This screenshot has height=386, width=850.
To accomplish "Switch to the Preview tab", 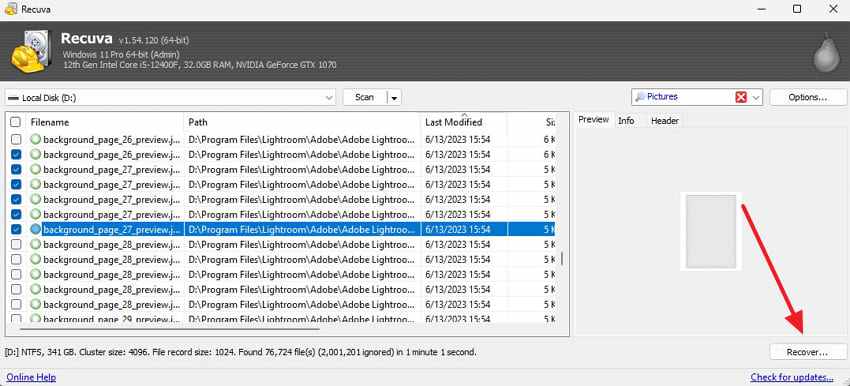I will 593,120.
